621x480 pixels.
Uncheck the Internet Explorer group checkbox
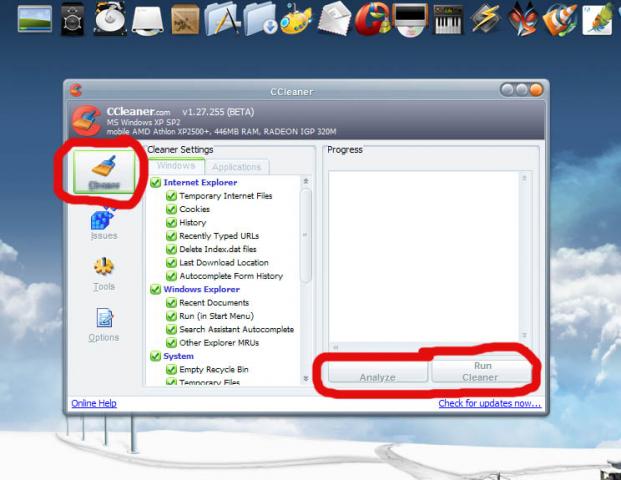coord(156,183)
